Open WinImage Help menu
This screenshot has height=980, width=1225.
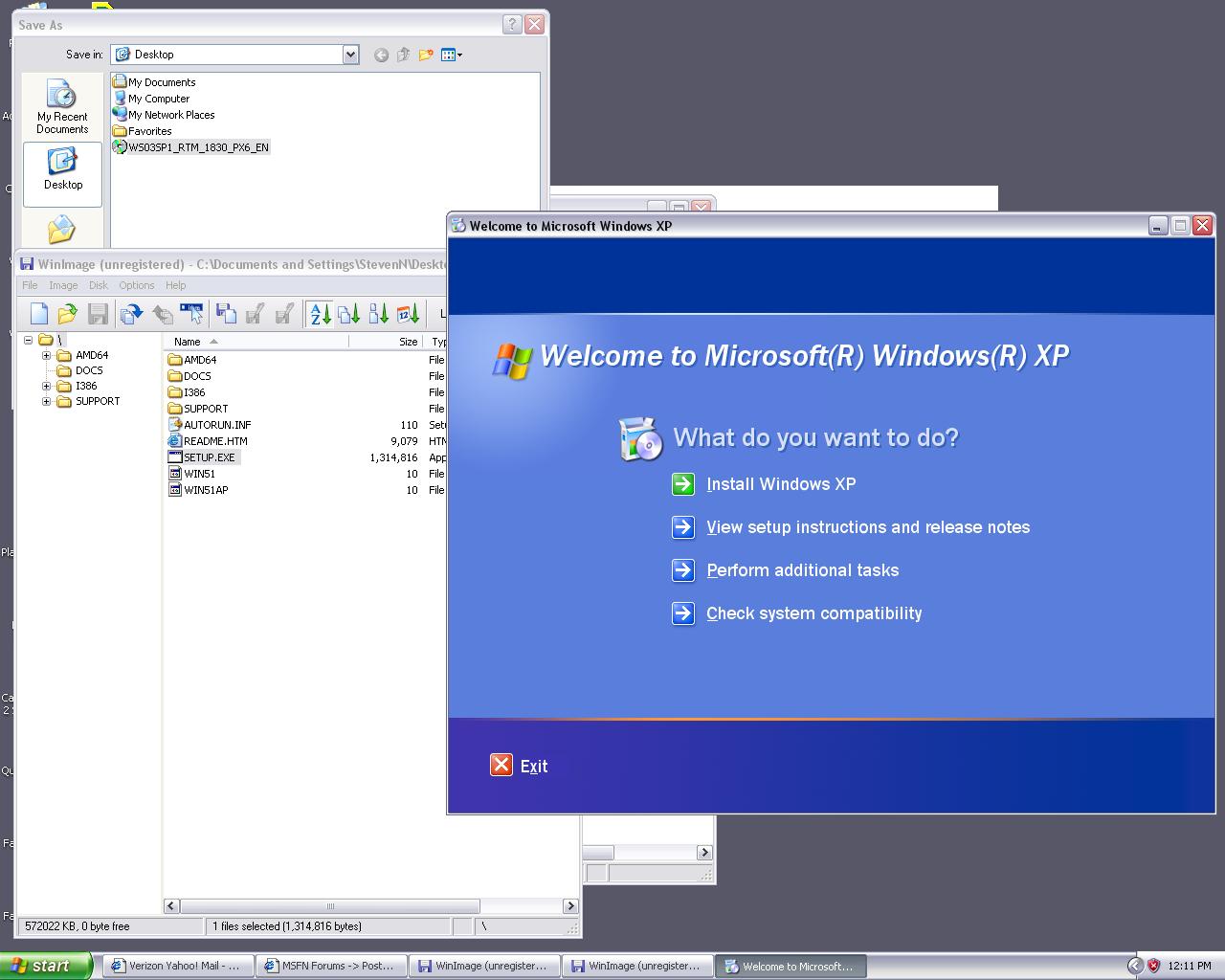click(x=175, y=285)
